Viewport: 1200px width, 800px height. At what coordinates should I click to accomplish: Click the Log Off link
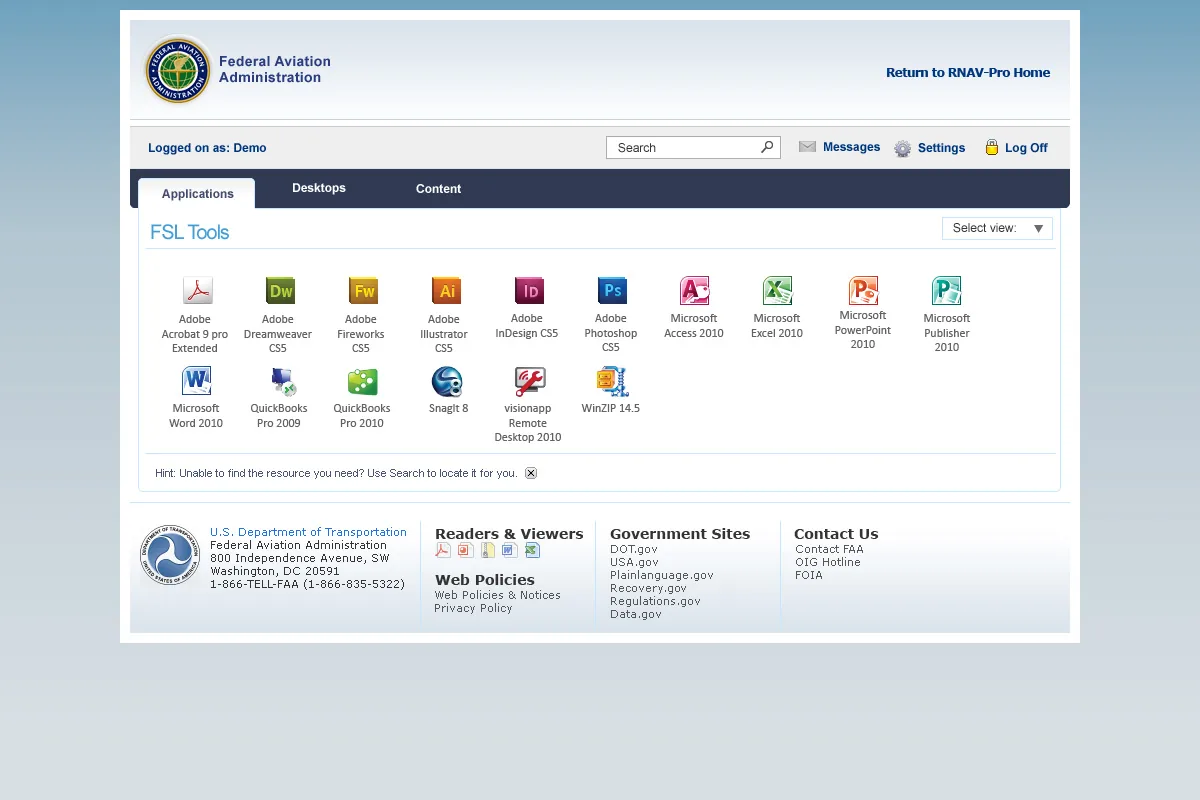[x=1026, y=148]
